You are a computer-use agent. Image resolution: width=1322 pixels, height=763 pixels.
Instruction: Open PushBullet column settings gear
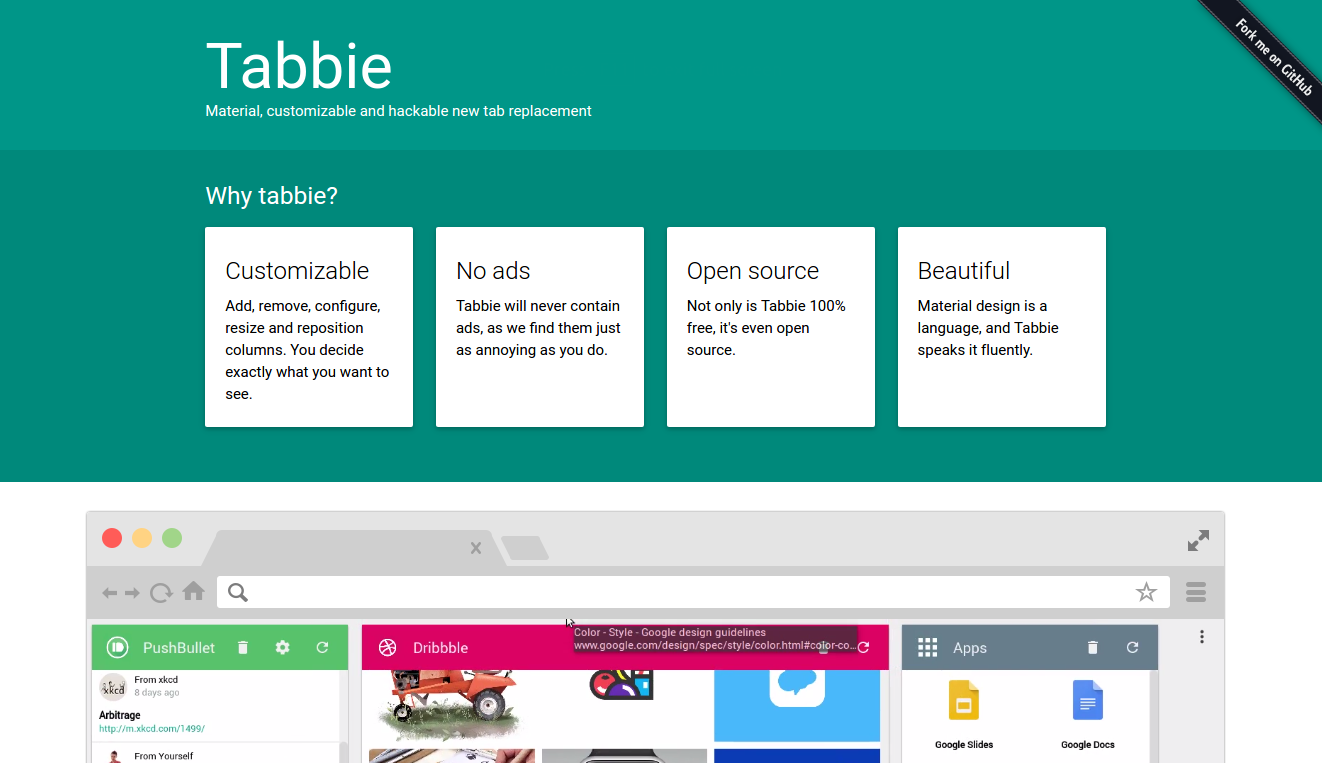(283, 648)
